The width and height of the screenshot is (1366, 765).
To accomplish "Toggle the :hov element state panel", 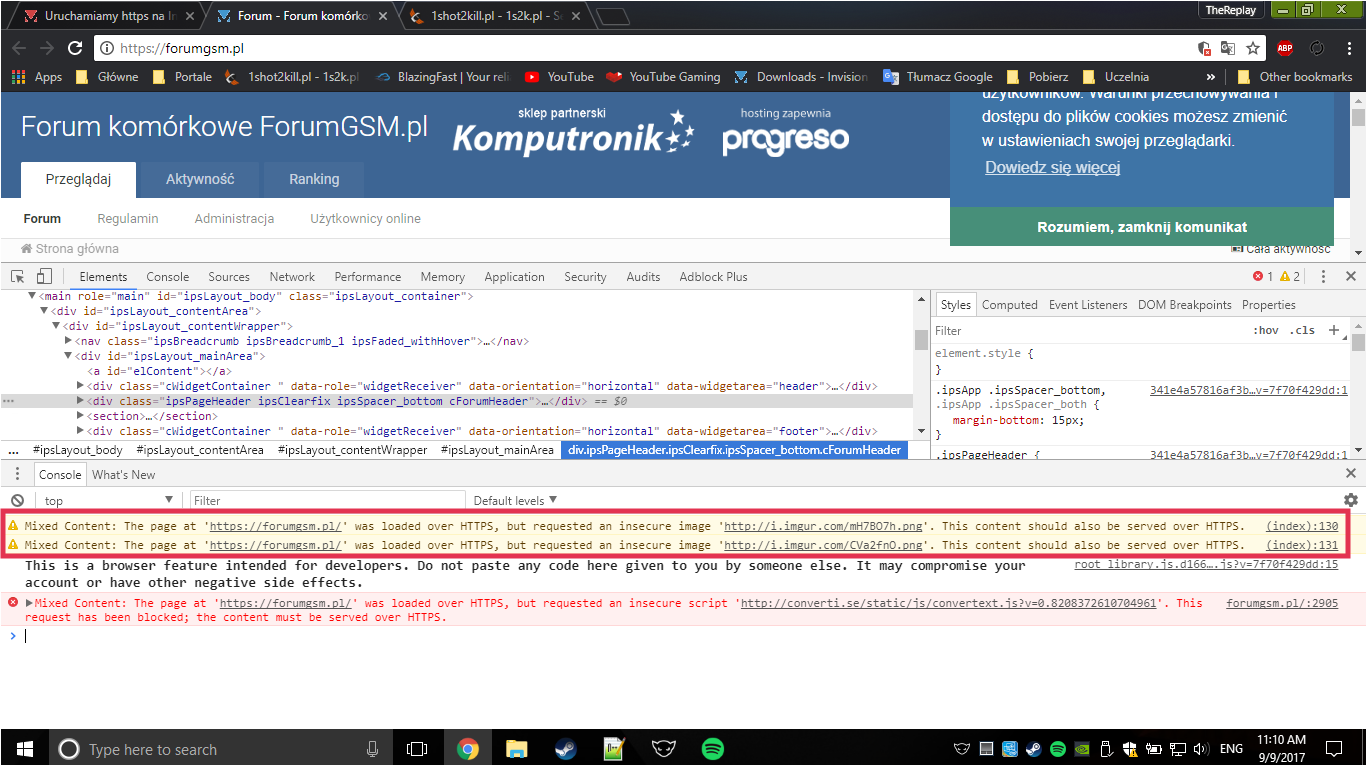I will coord(1265,331).
